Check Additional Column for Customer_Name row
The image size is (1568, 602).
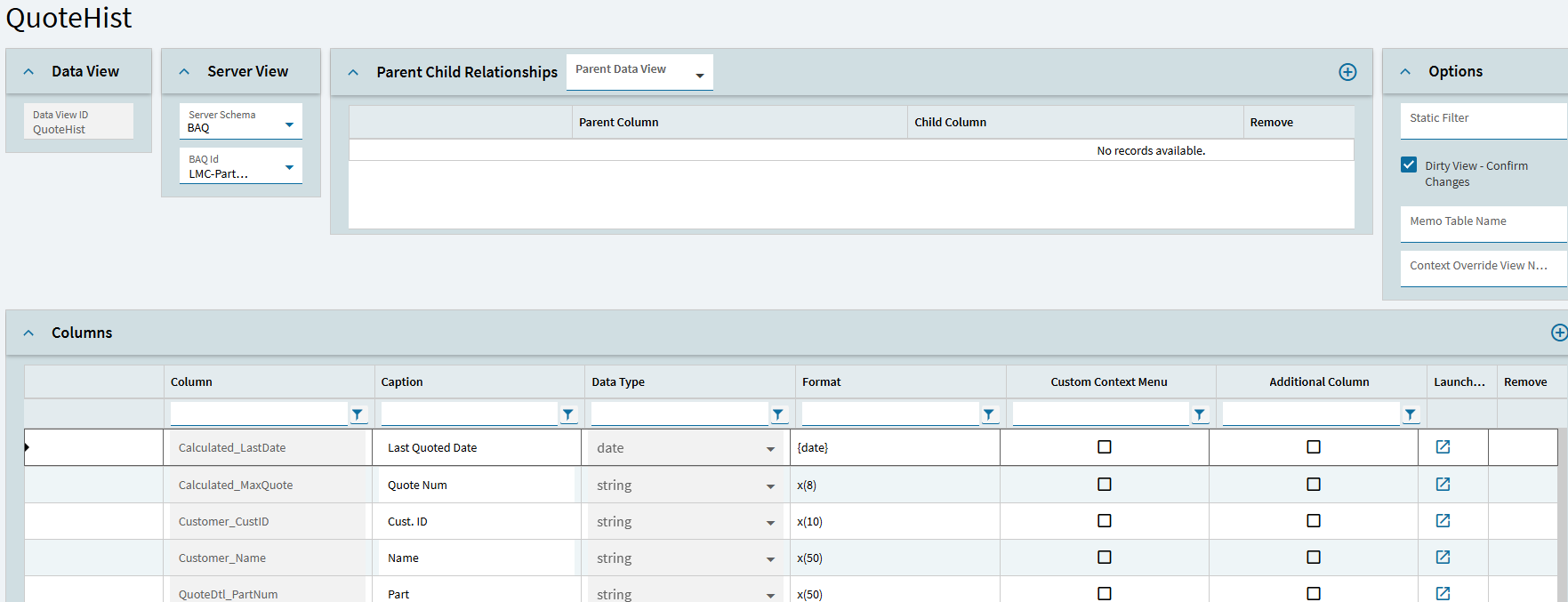(x=1313, y=558)
